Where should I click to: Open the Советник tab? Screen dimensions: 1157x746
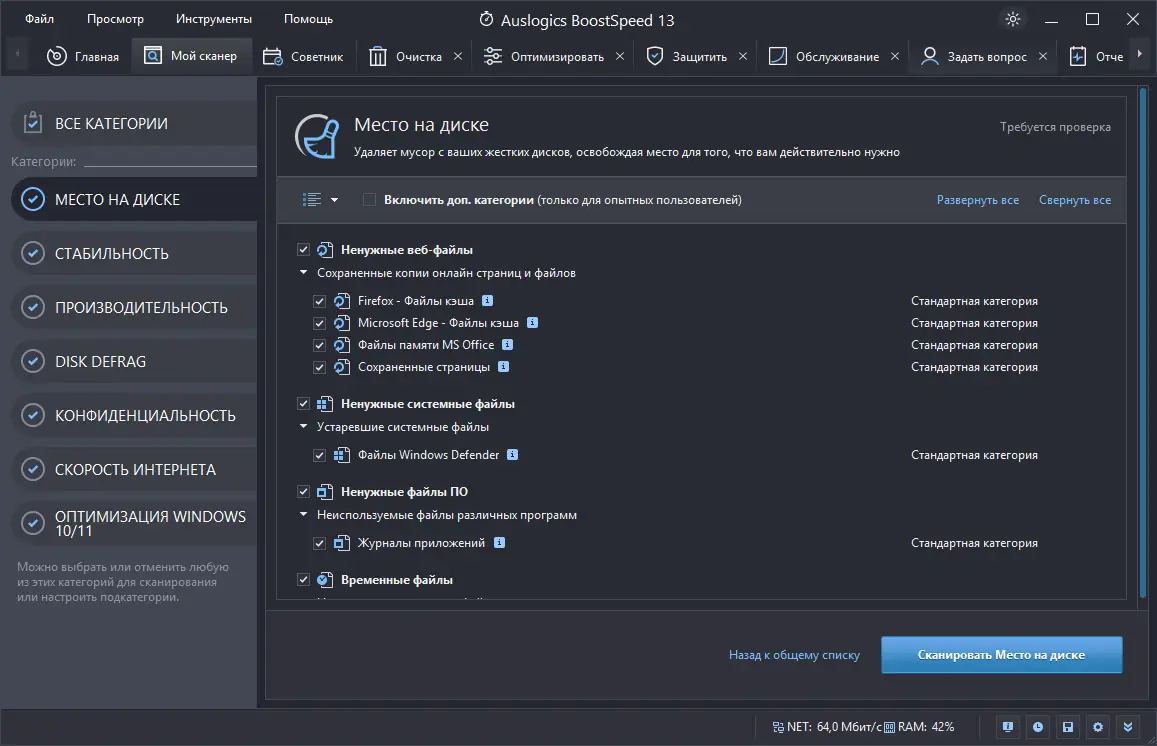click(x=303, y=57)
